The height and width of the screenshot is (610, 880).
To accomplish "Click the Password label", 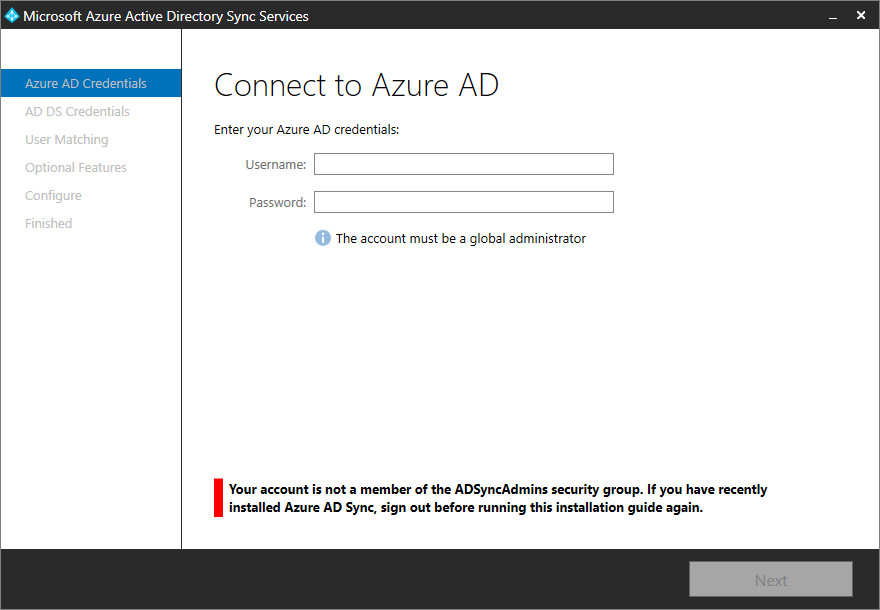I will 277,203.
